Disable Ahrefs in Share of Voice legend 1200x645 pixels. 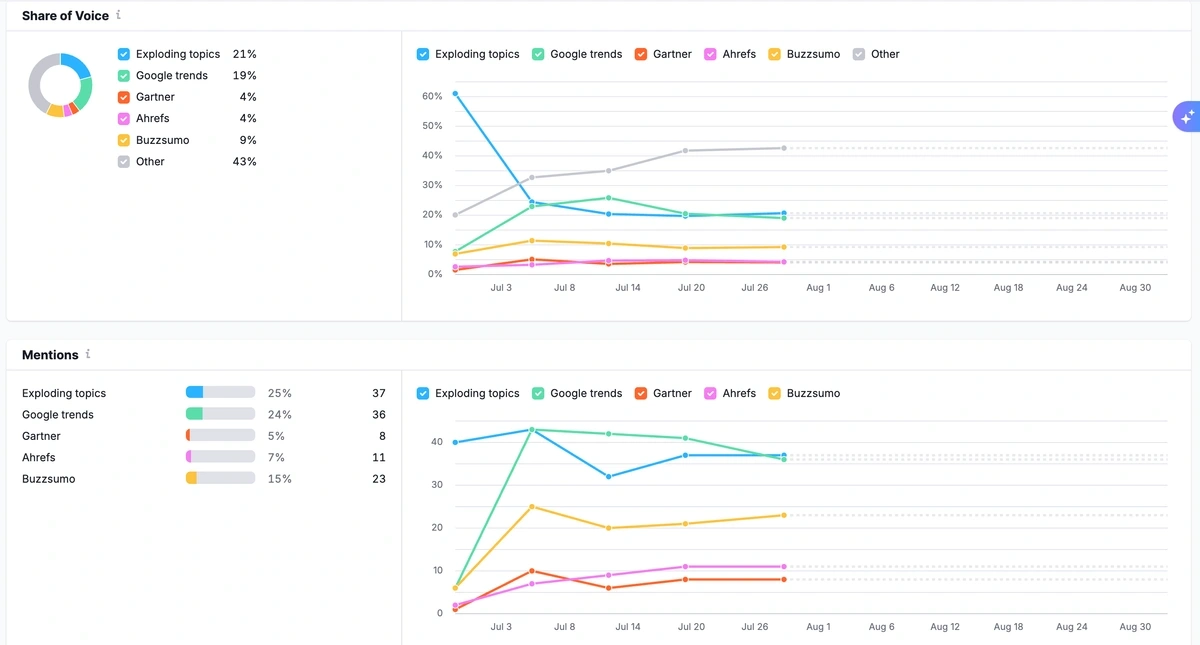pos(124,118)
